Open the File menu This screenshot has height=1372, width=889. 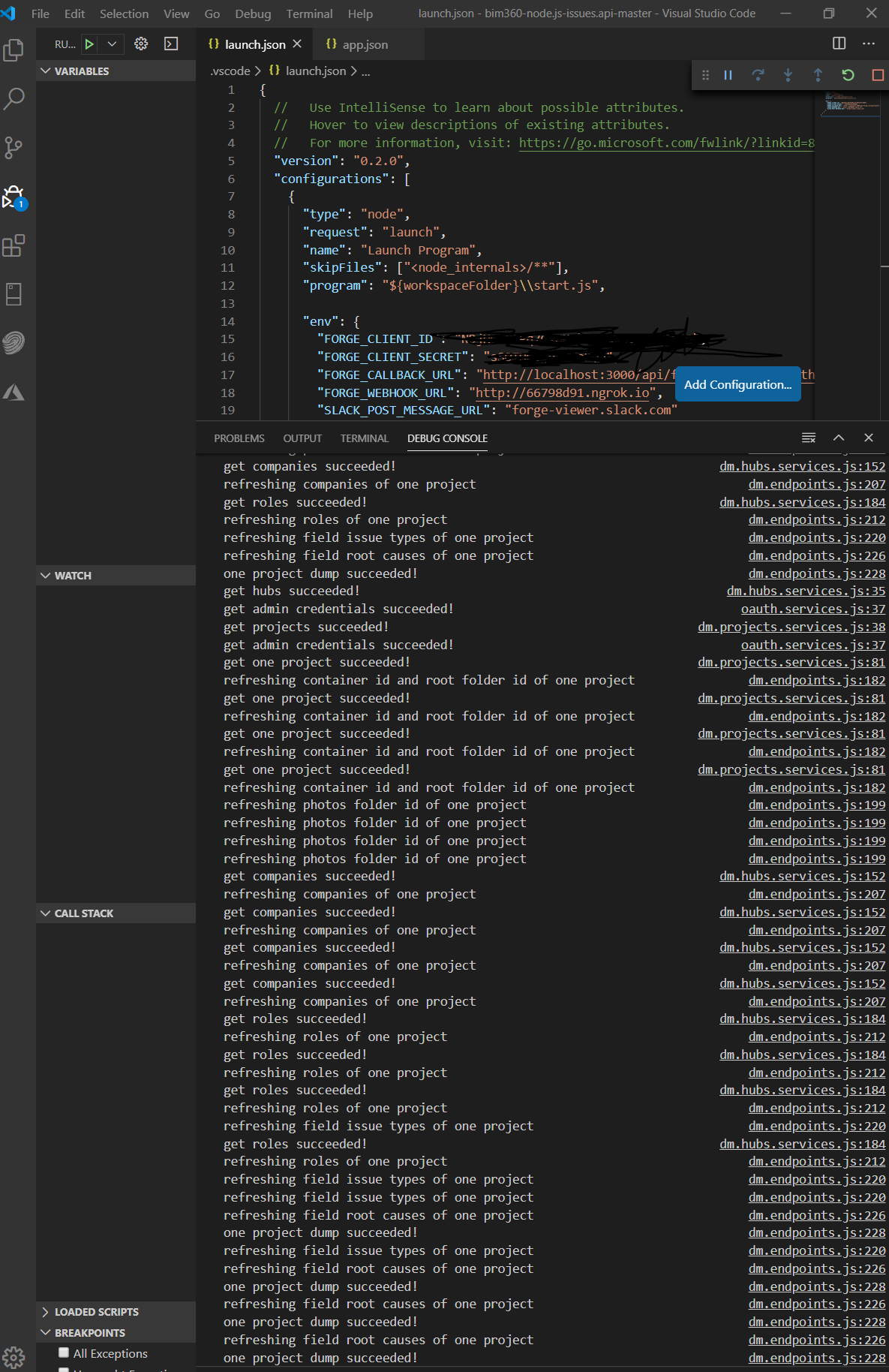[x=41, y=14]
